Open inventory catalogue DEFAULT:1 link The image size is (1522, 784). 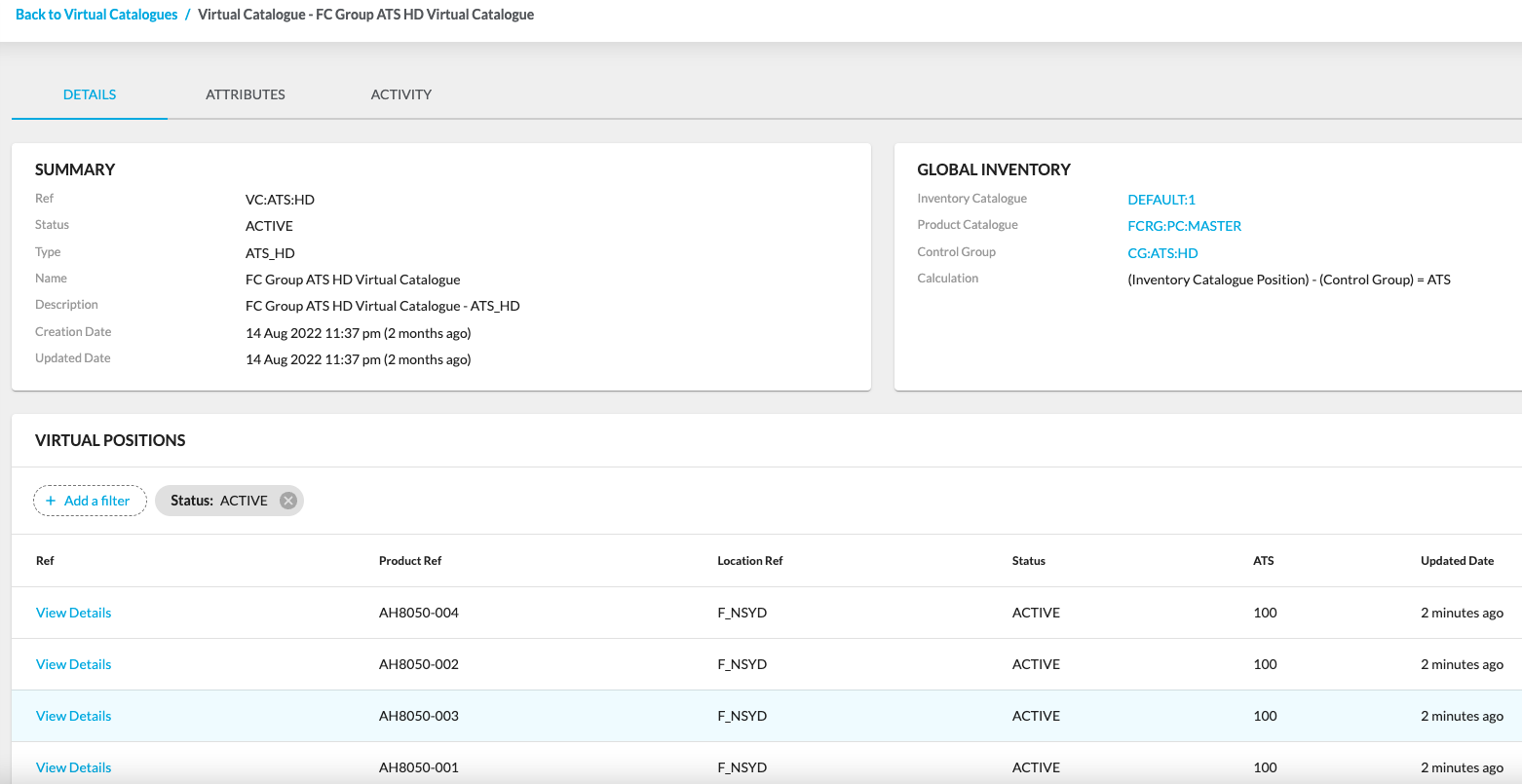click(1161, 200)
